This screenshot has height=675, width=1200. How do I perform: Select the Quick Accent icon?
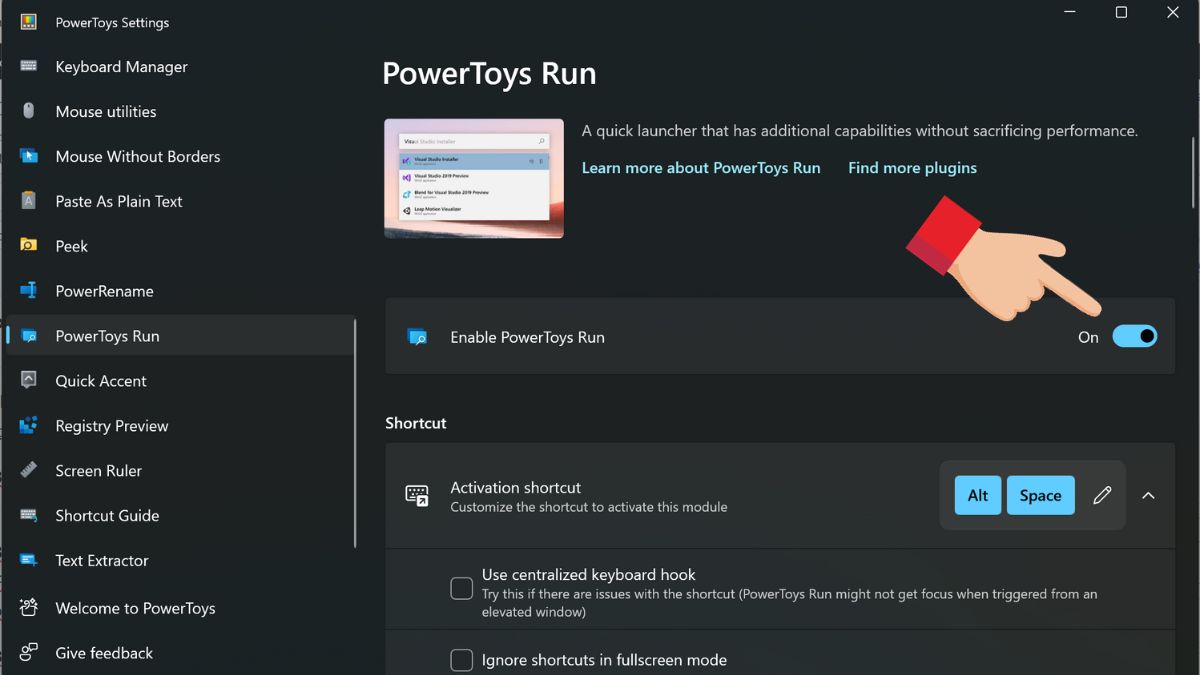(x=29, y=381)
